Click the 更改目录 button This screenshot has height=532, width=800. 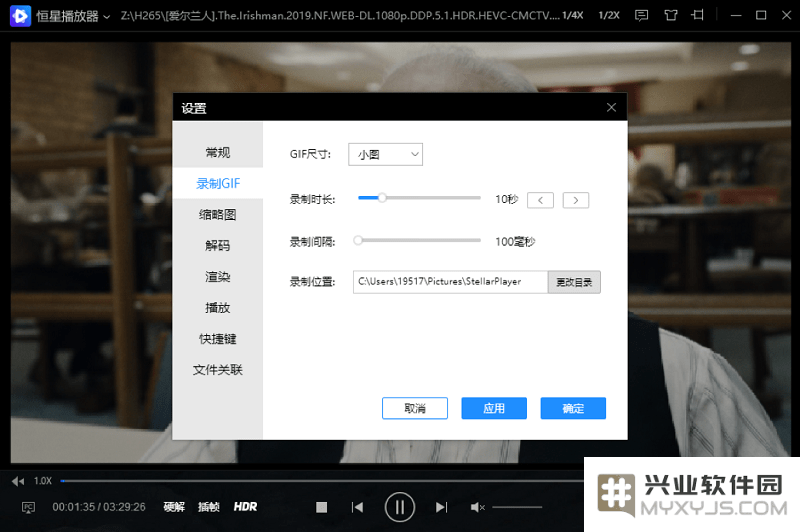[x=574, y=282]
